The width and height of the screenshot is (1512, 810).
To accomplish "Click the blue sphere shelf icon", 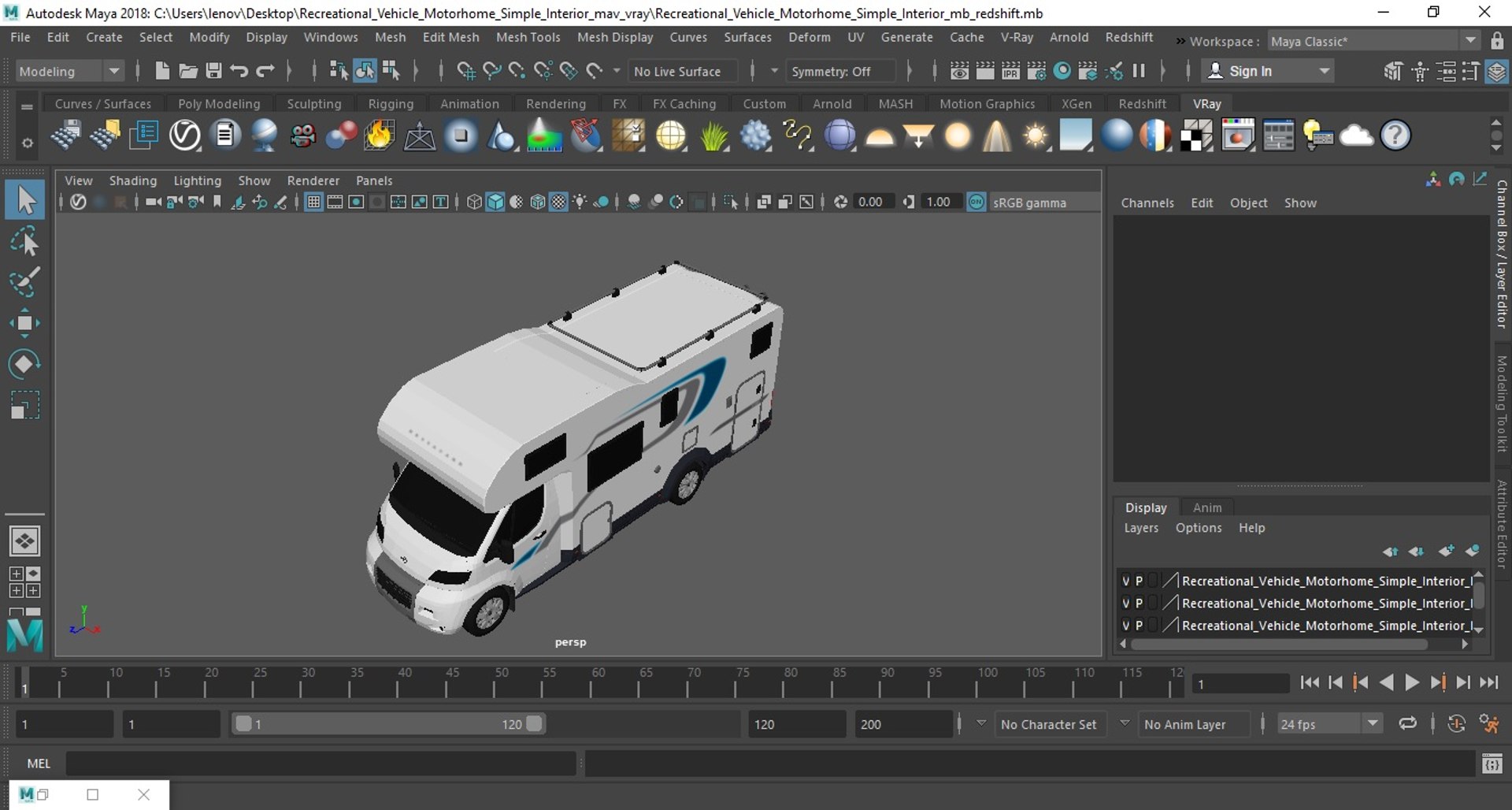I will point(1117,136).
